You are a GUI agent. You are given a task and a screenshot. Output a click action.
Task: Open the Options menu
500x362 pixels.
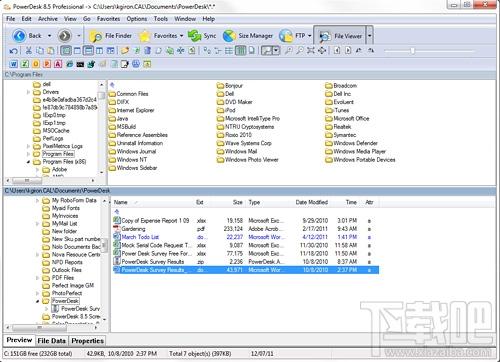[137, 19]
